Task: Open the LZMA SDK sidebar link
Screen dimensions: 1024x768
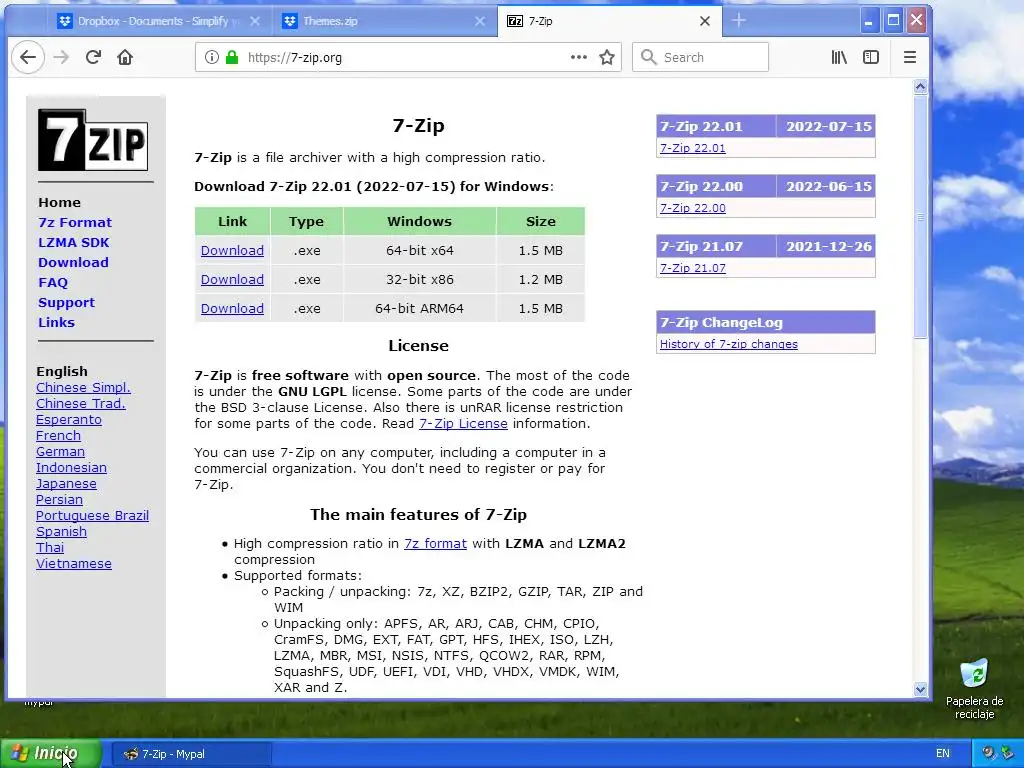Action: [x=74, y=242]
